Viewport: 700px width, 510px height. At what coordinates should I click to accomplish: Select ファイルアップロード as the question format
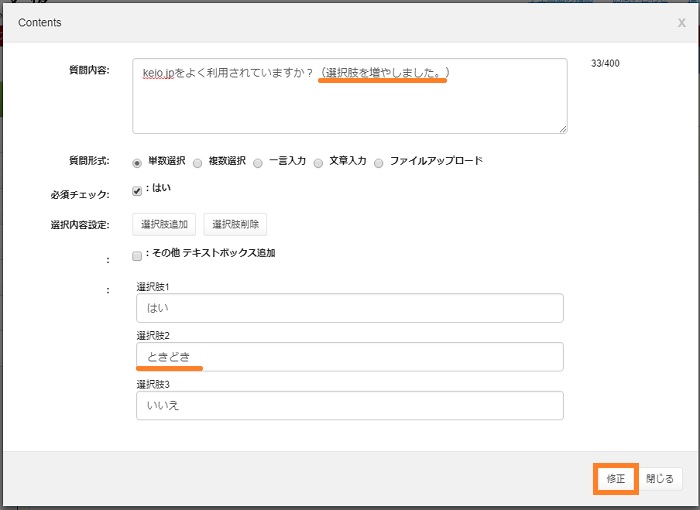point(379,162)
